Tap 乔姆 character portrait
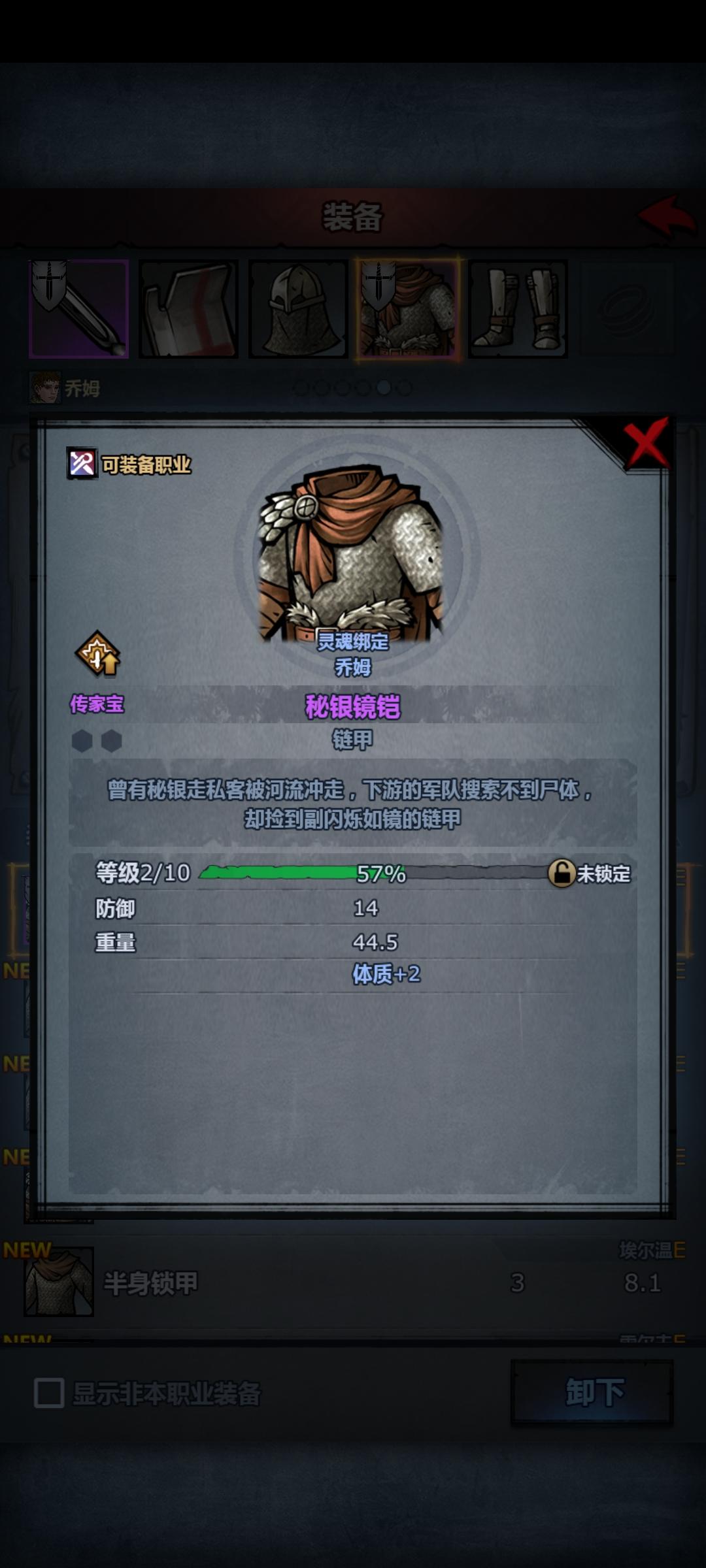 45,388
